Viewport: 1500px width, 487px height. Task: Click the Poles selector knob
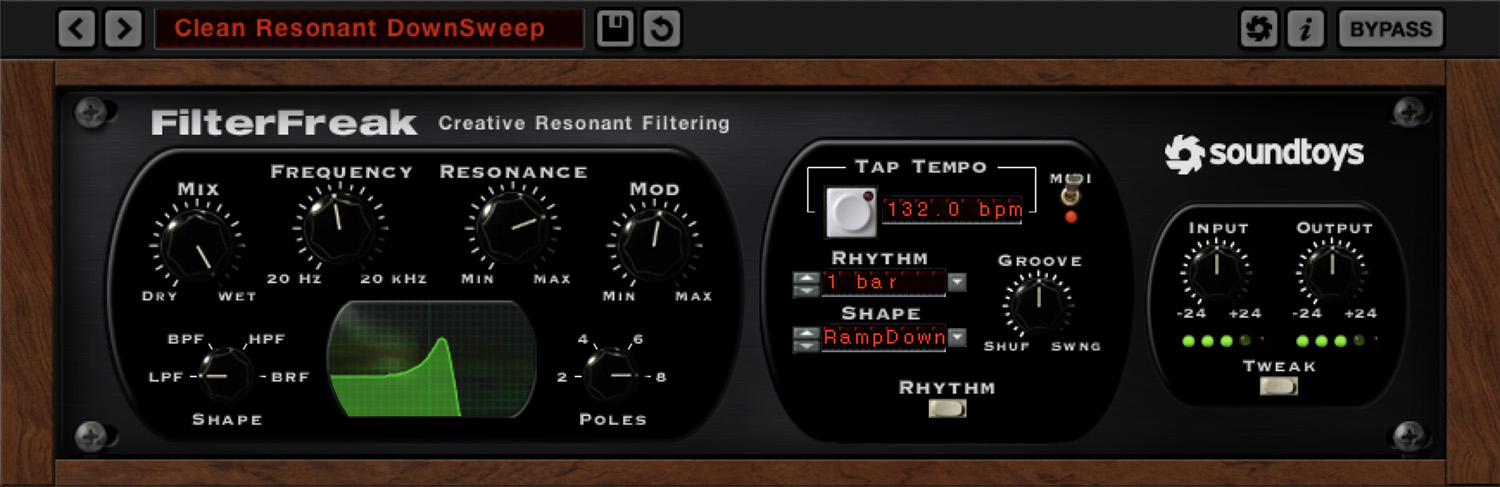tap(611, 376)
